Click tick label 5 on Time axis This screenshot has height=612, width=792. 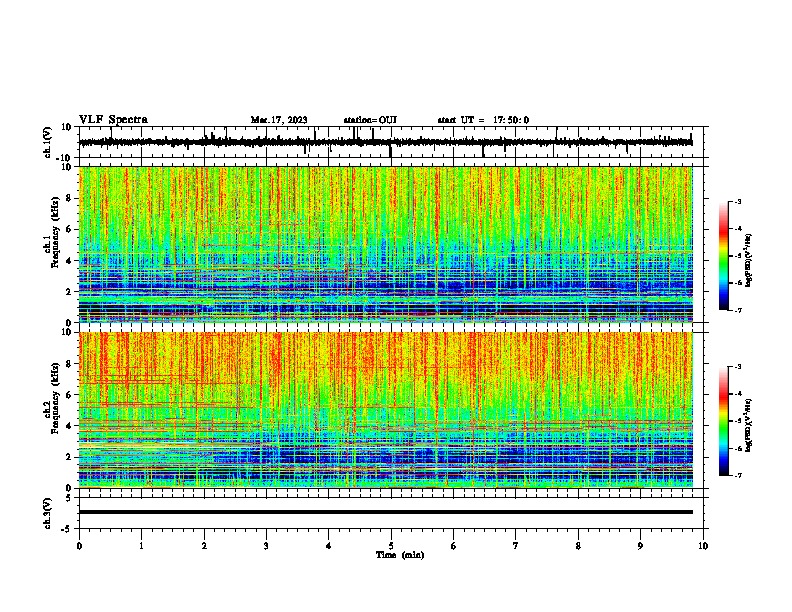point(391,546)
